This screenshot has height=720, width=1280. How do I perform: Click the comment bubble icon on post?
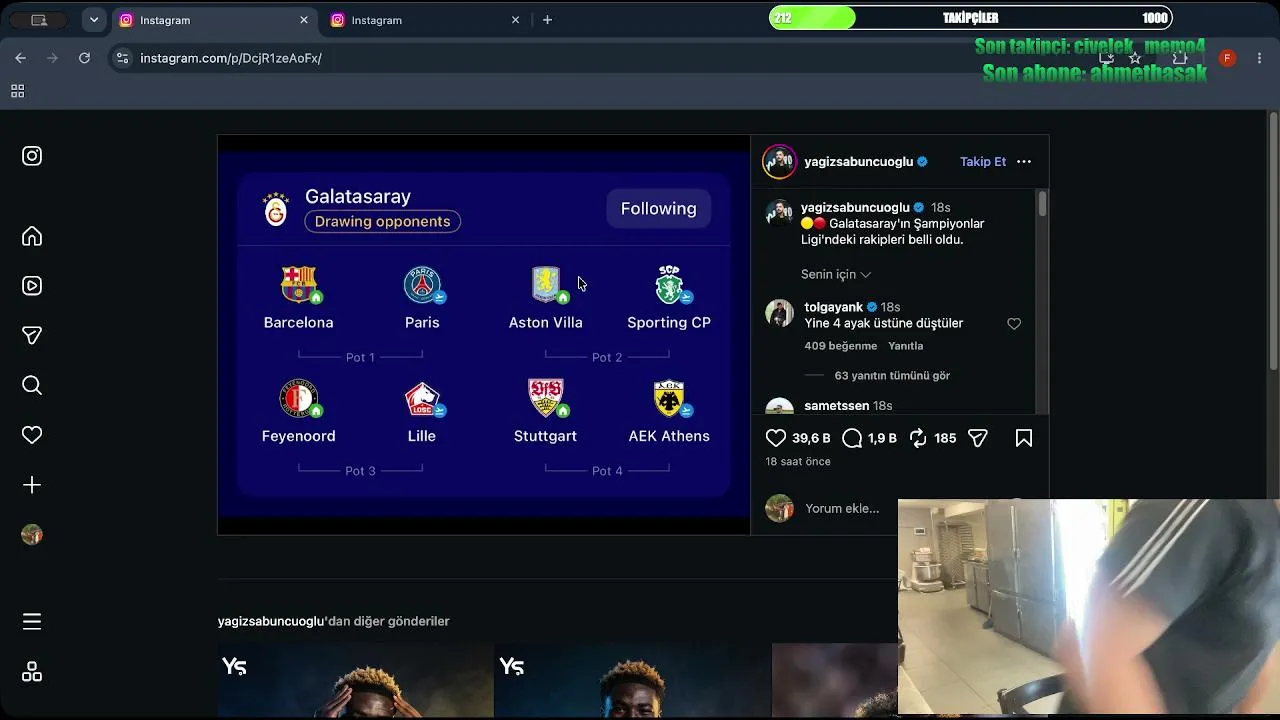(852, 438)
